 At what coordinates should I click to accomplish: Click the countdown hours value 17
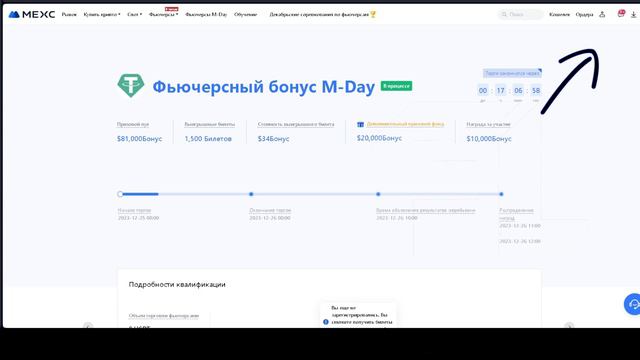500,90
